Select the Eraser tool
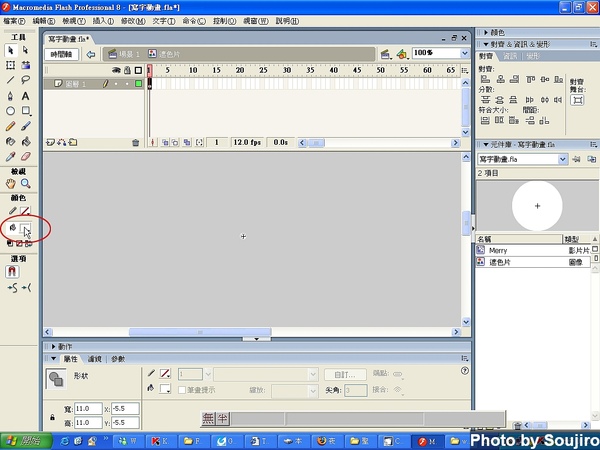600x450 pixels. pos(26,157)
